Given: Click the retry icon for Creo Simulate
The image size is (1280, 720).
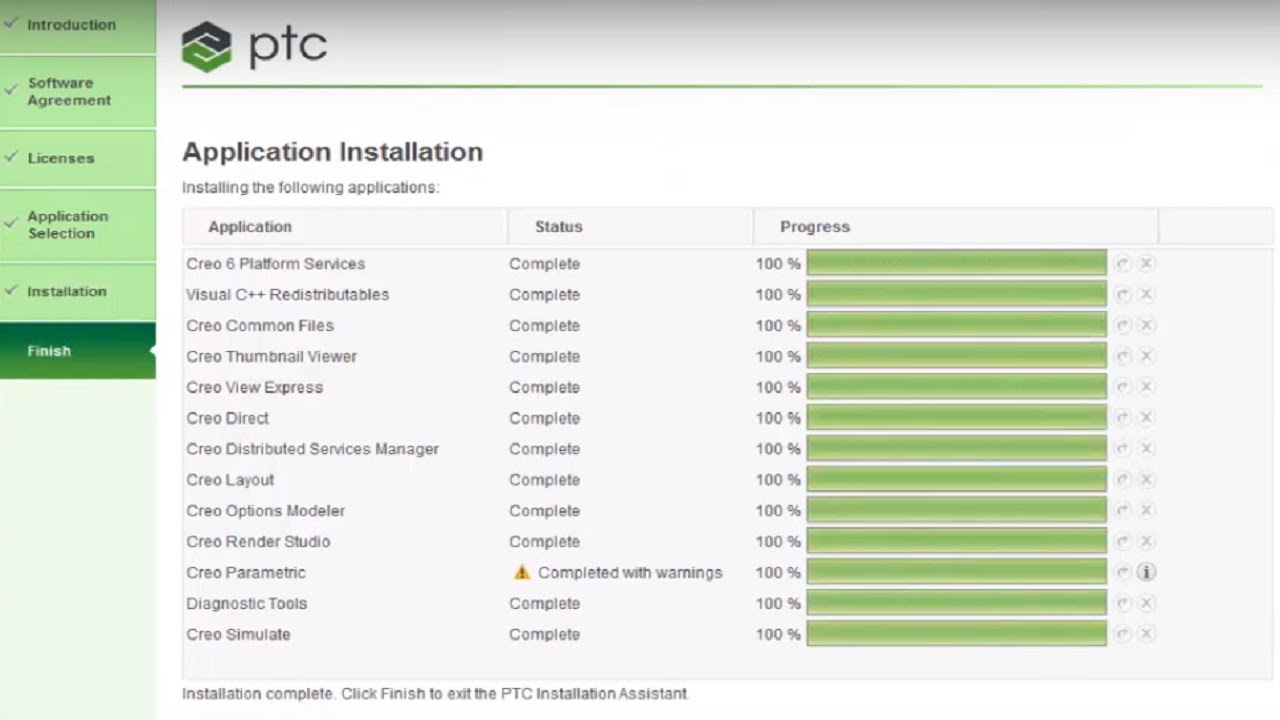Looking at the screenshot, I should [1123, 634].
